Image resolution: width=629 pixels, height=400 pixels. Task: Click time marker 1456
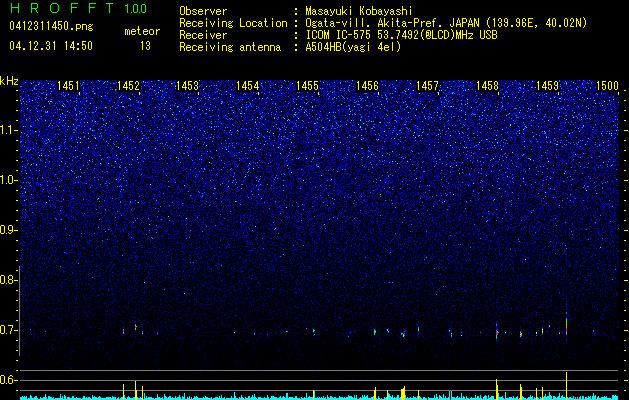coord(367,86)
